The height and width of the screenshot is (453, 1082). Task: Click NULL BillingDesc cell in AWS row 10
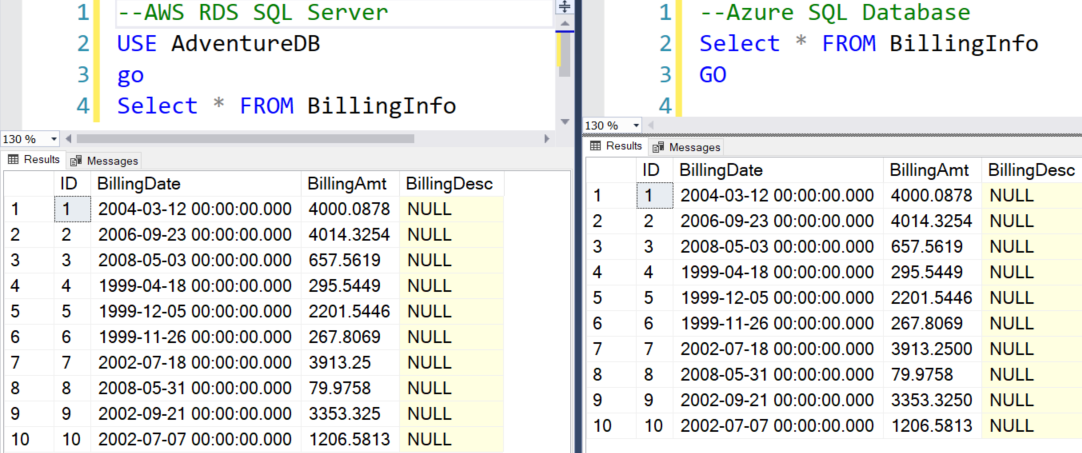pos(452,438)
